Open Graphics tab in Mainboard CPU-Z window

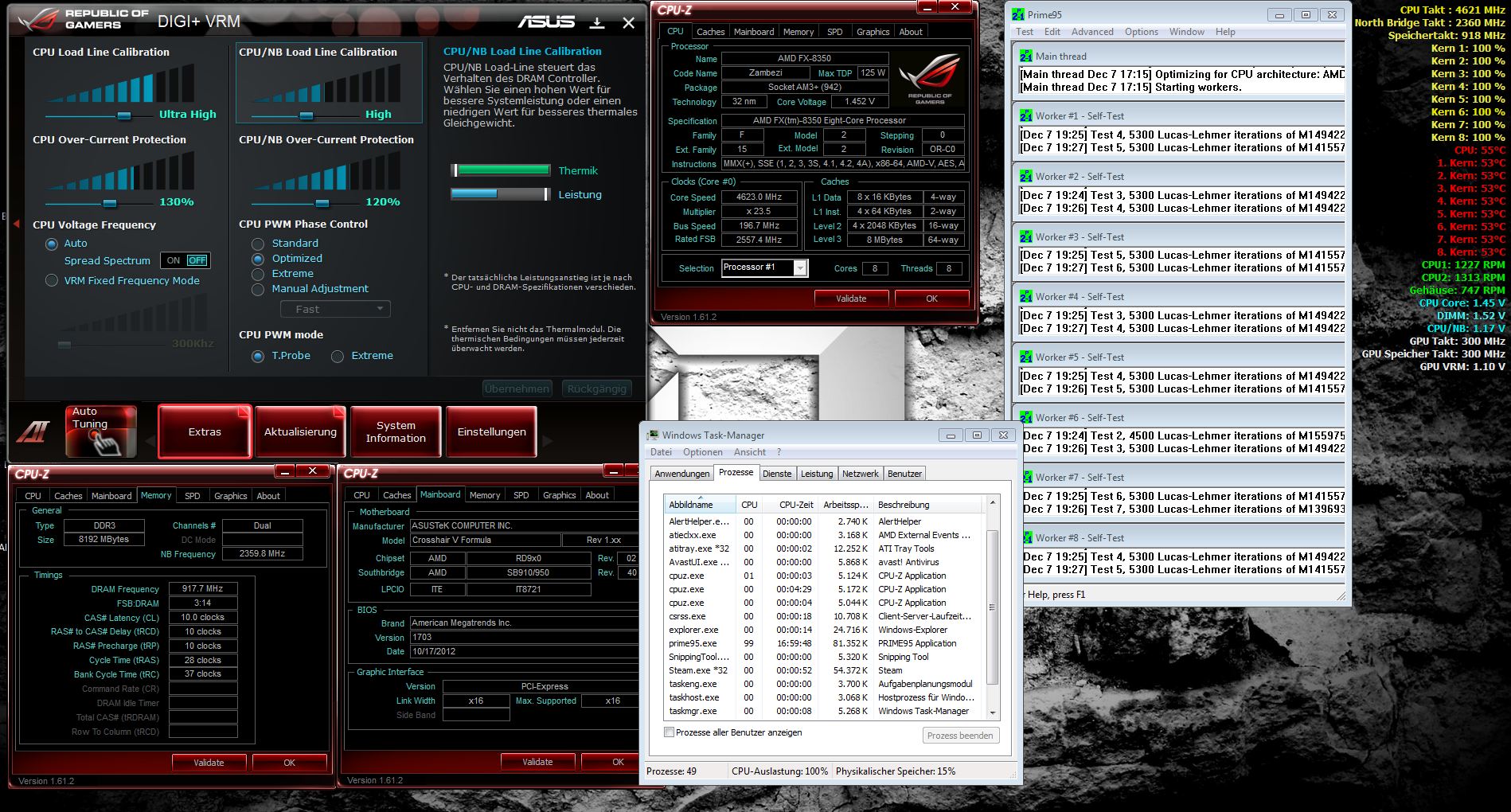coord(559,495)
